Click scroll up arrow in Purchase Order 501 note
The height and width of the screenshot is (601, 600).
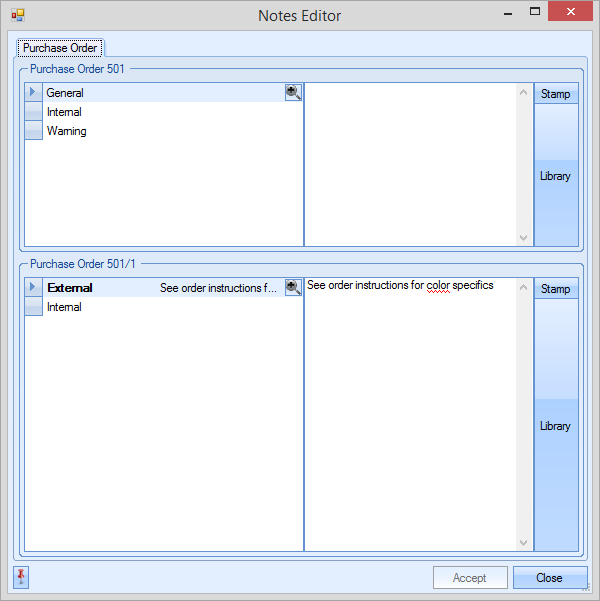(x=524, y=92)
